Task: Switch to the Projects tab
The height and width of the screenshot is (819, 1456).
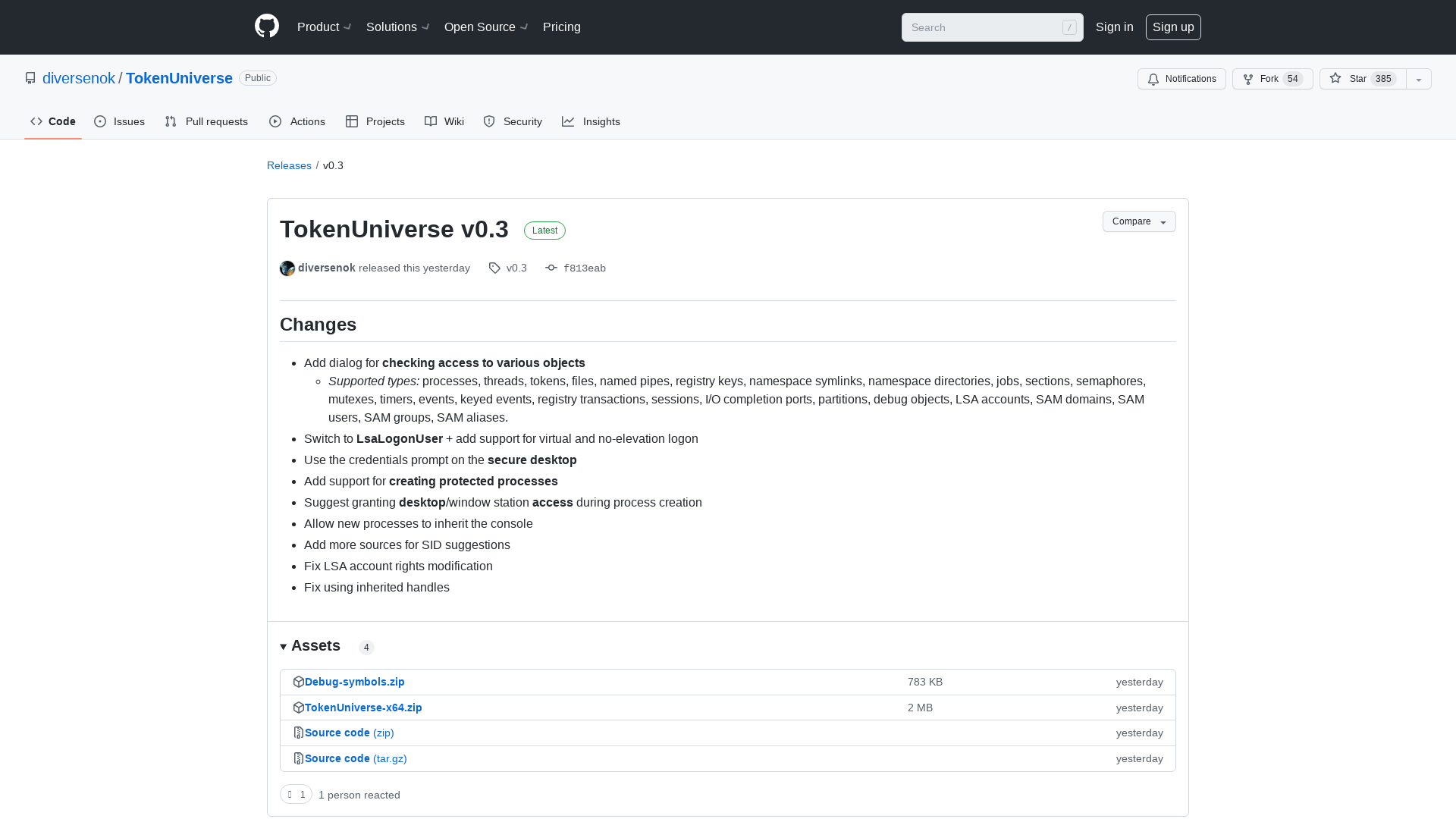Action: click(375, 121)
